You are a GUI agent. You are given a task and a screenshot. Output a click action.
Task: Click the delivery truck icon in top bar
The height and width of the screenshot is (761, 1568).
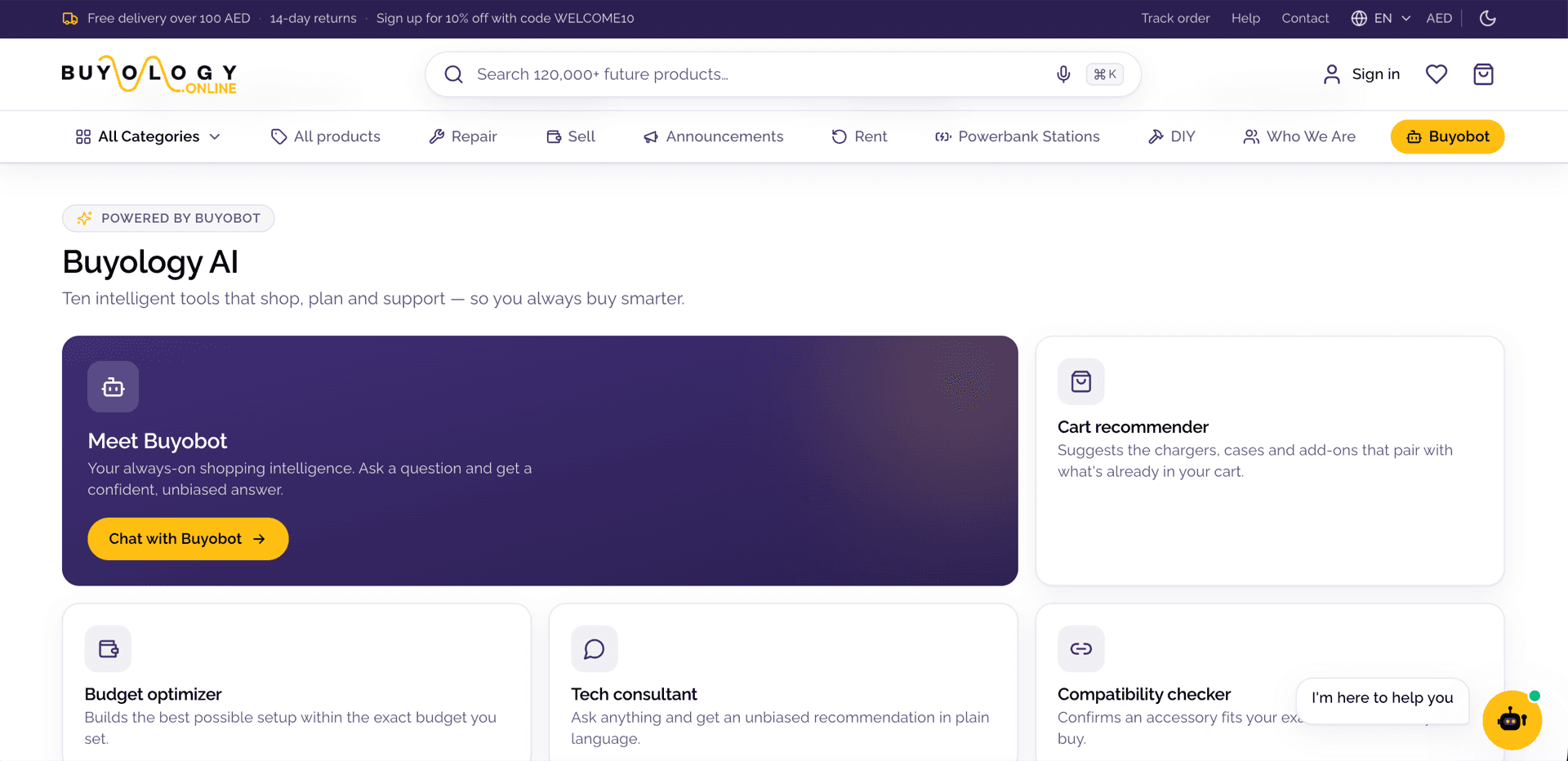(x=70, y=18)
